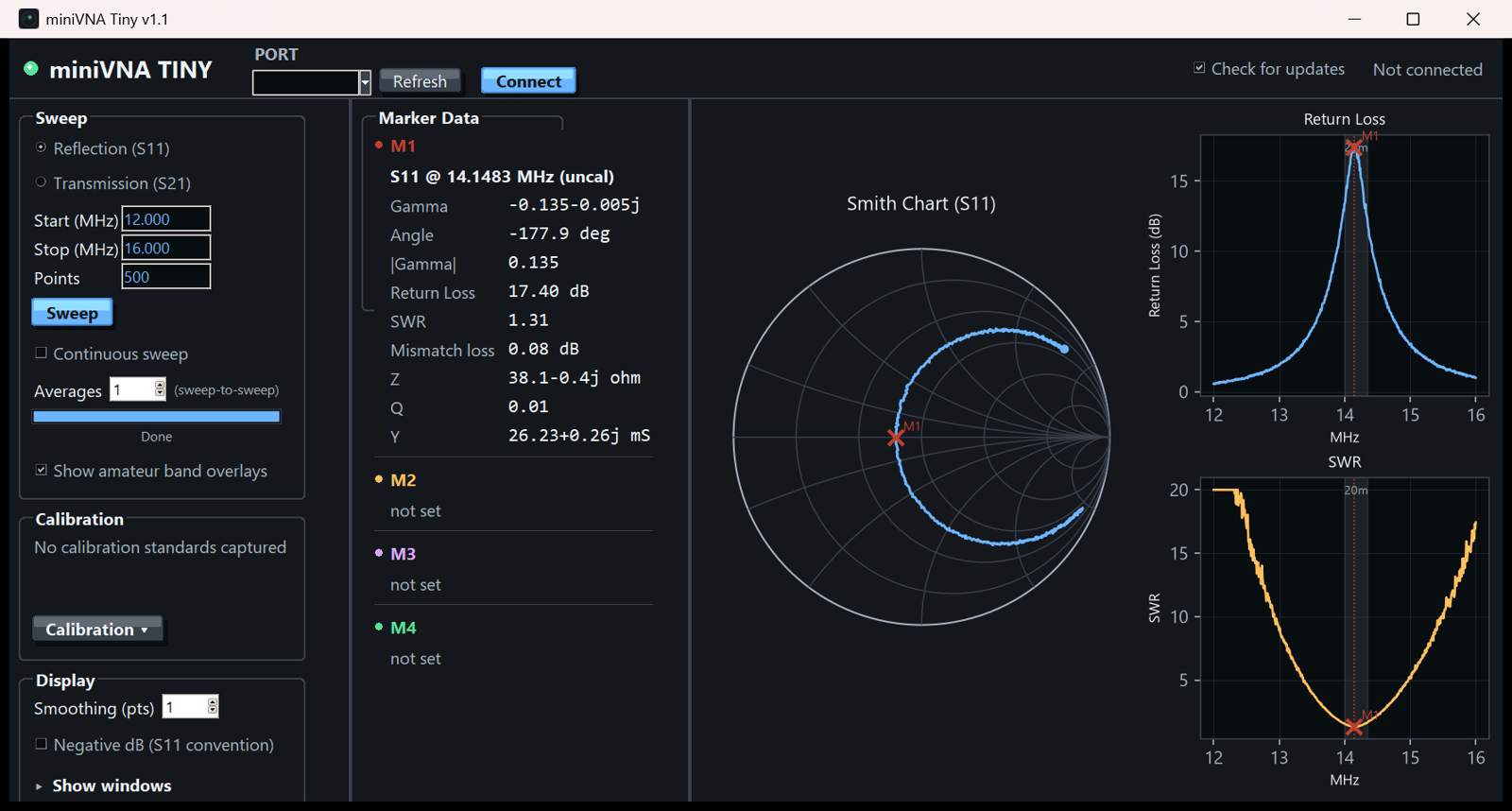This screenshot has height=811, width=1512.
Task: Click the M1 marker on Return Loss plot
Action: point(1354,147)
